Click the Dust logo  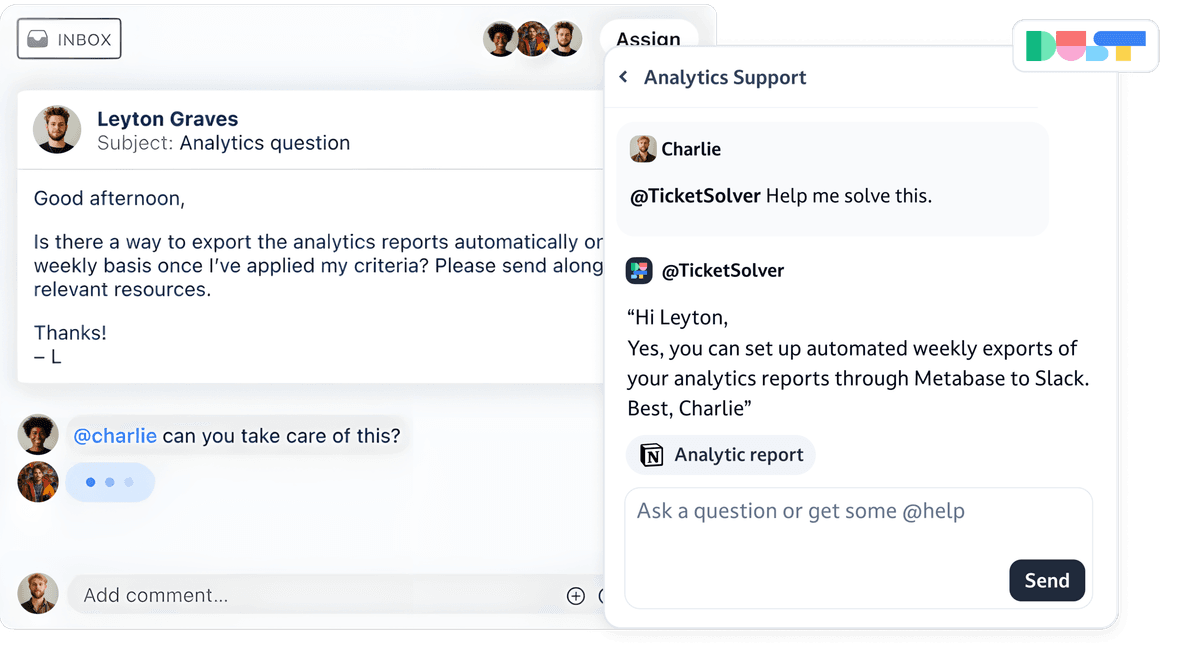tap(1085, 45)
